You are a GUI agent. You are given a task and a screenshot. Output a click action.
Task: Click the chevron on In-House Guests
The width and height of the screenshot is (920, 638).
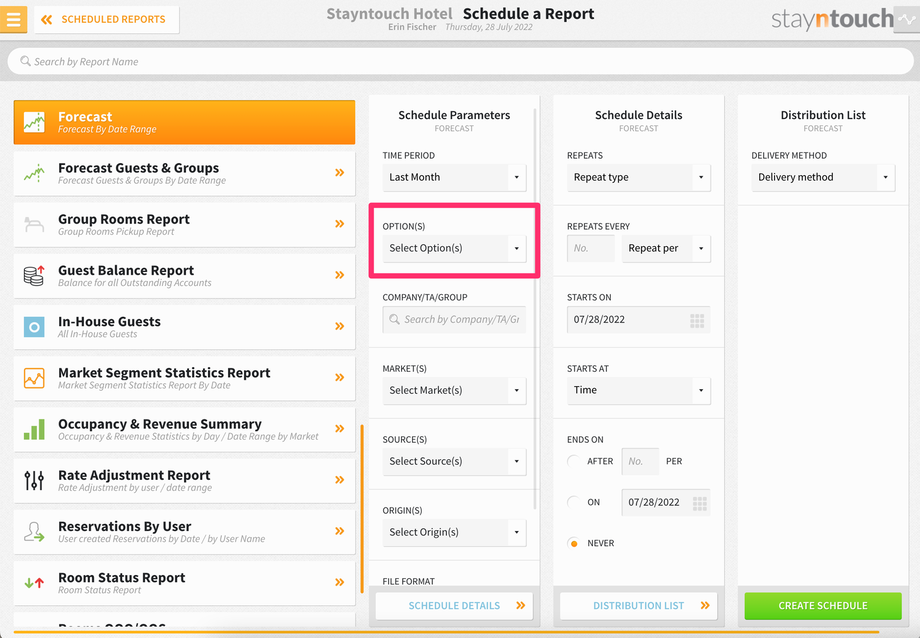(340, 326)
